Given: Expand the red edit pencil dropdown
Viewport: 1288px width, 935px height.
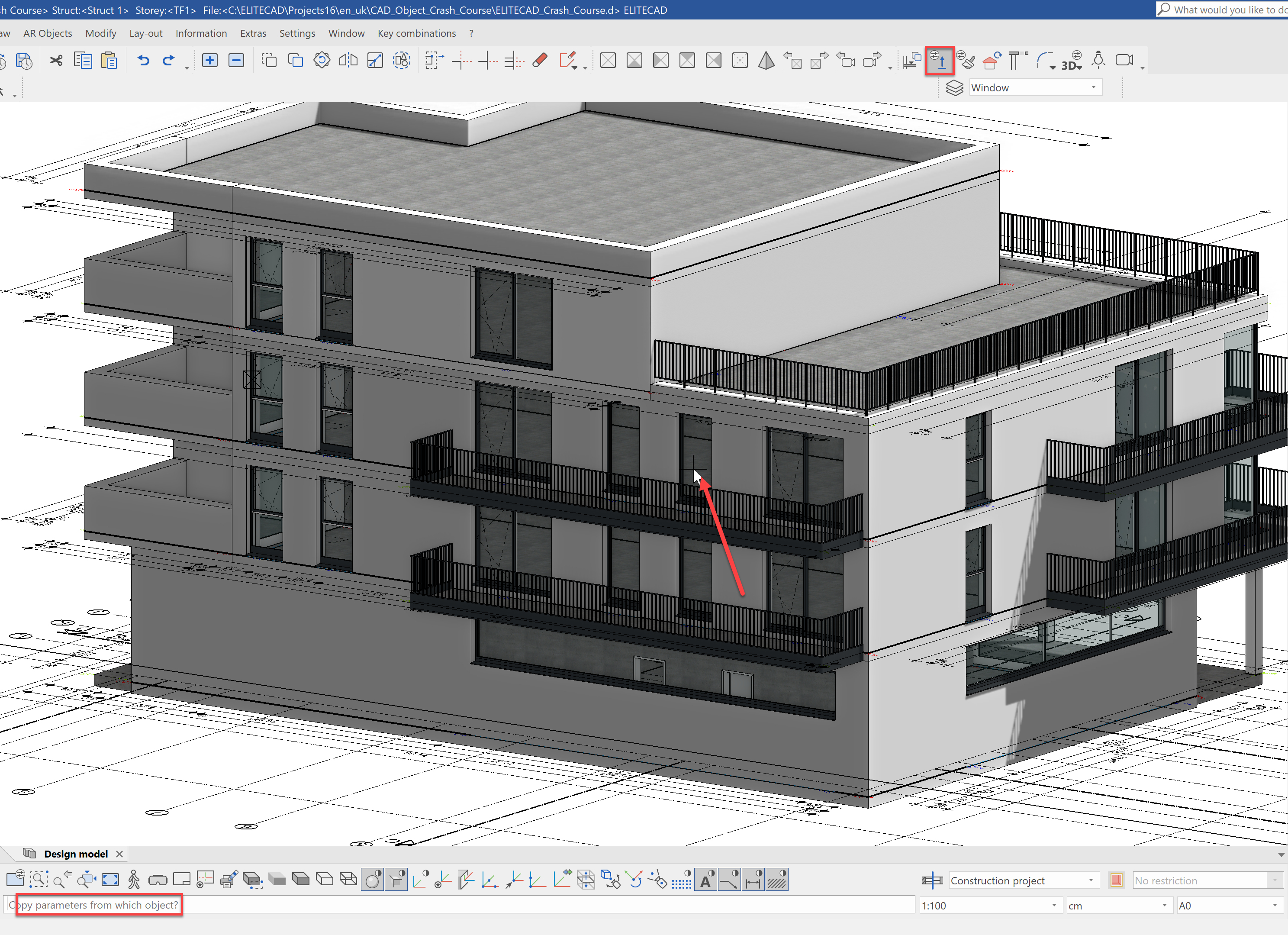Looking at the screenshot, I should tap(575, 68).
